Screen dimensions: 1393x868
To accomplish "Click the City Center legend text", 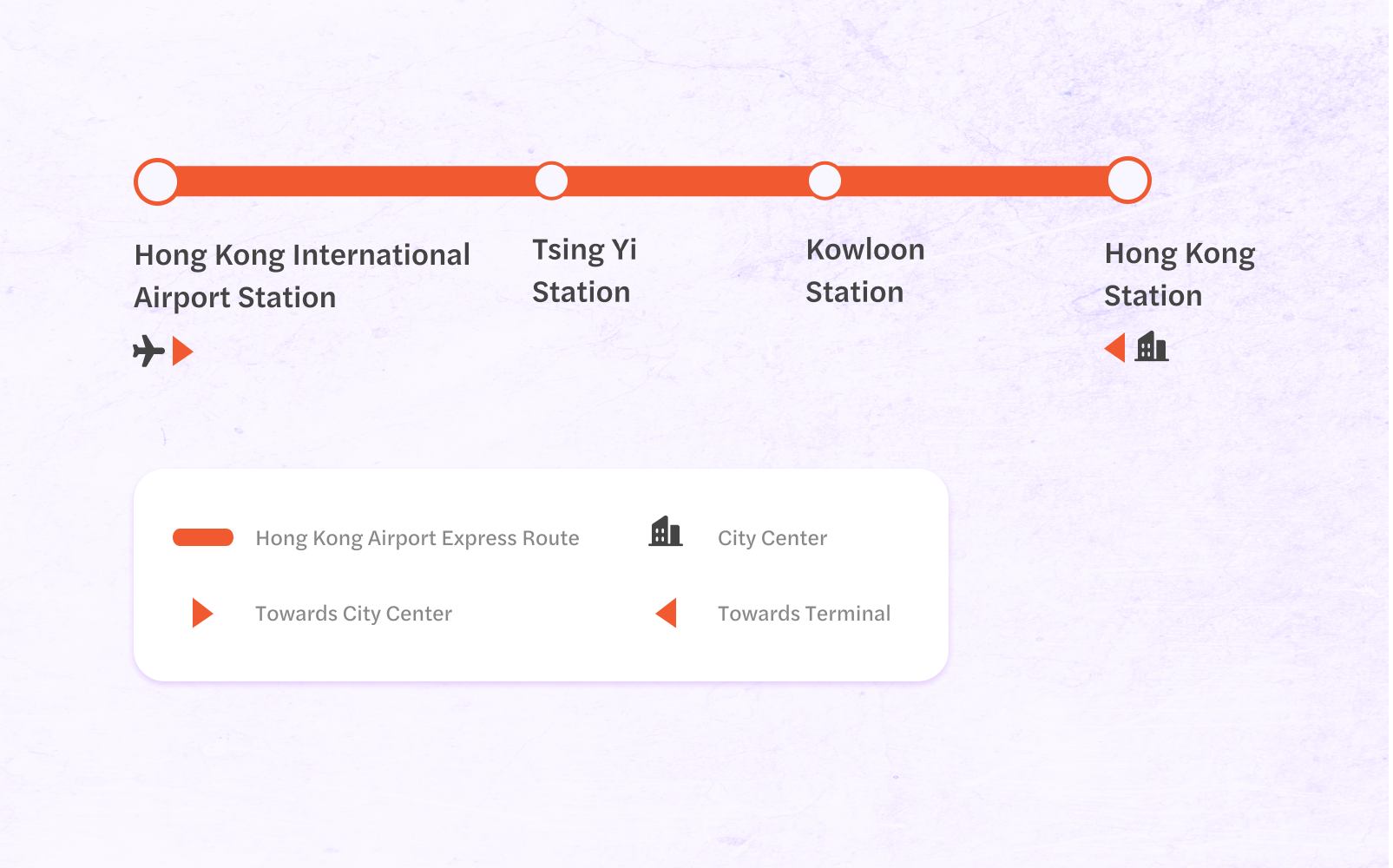I will [x=772, y=538].
